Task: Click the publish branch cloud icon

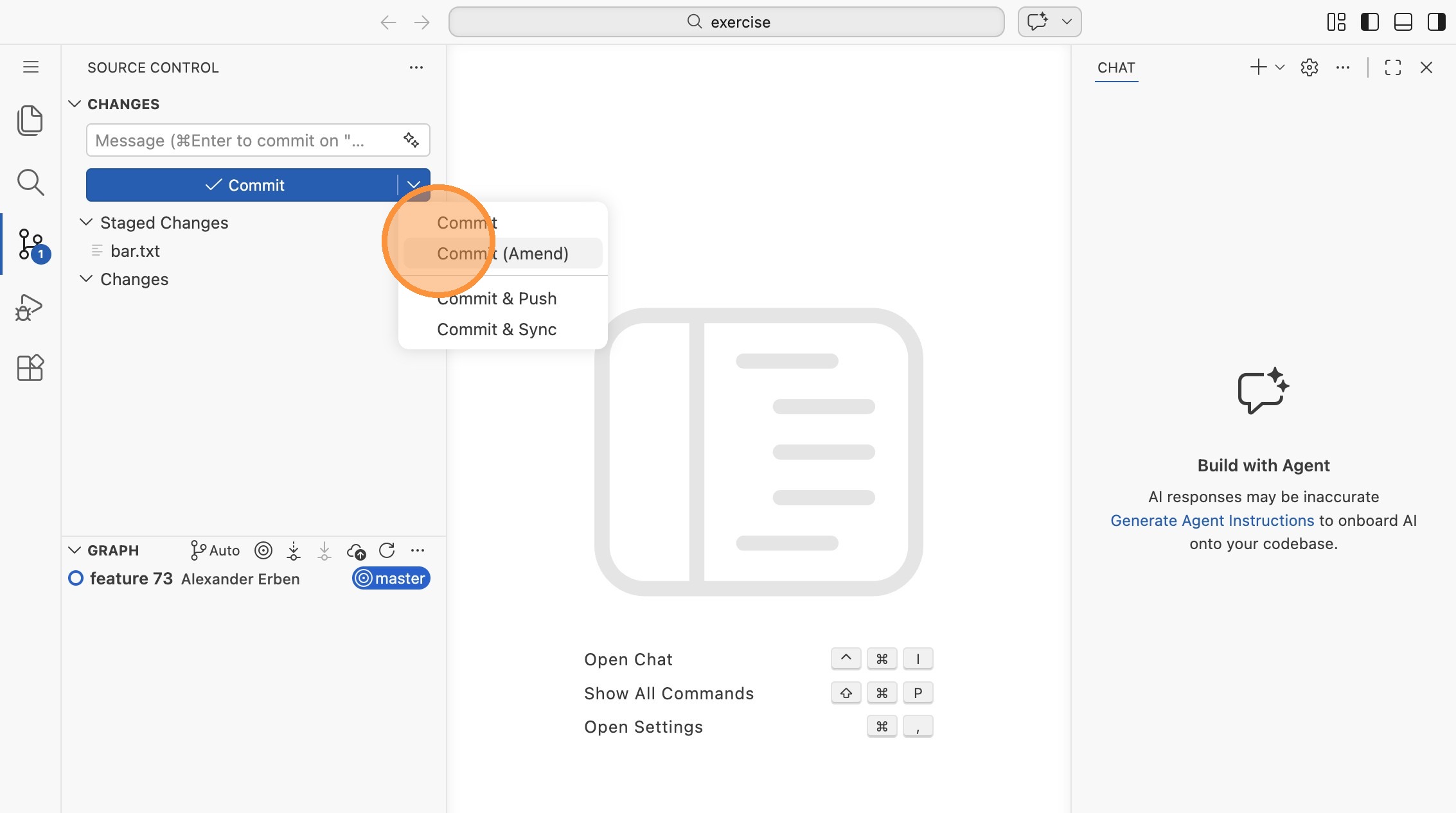Action: tap(356, 551)
